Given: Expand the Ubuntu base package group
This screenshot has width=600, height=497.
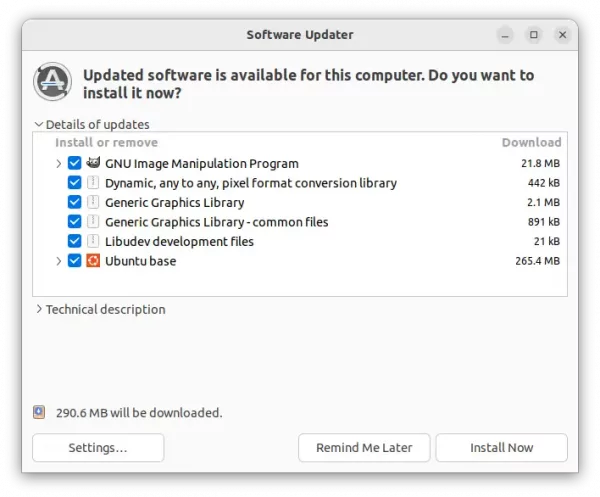Looking at the screenshot, I should 59,261.
